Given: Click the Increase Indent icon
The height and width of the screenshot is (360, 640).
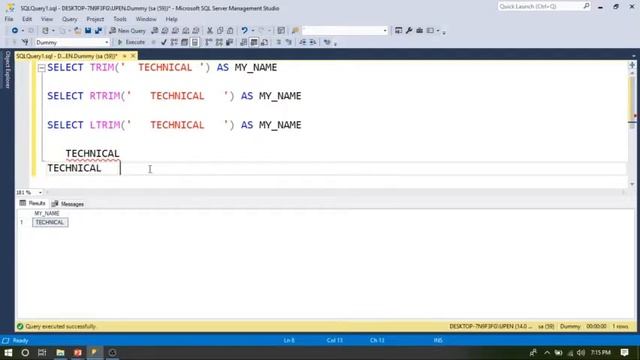Looking at the screenshot, I should [x=313, y=42].
